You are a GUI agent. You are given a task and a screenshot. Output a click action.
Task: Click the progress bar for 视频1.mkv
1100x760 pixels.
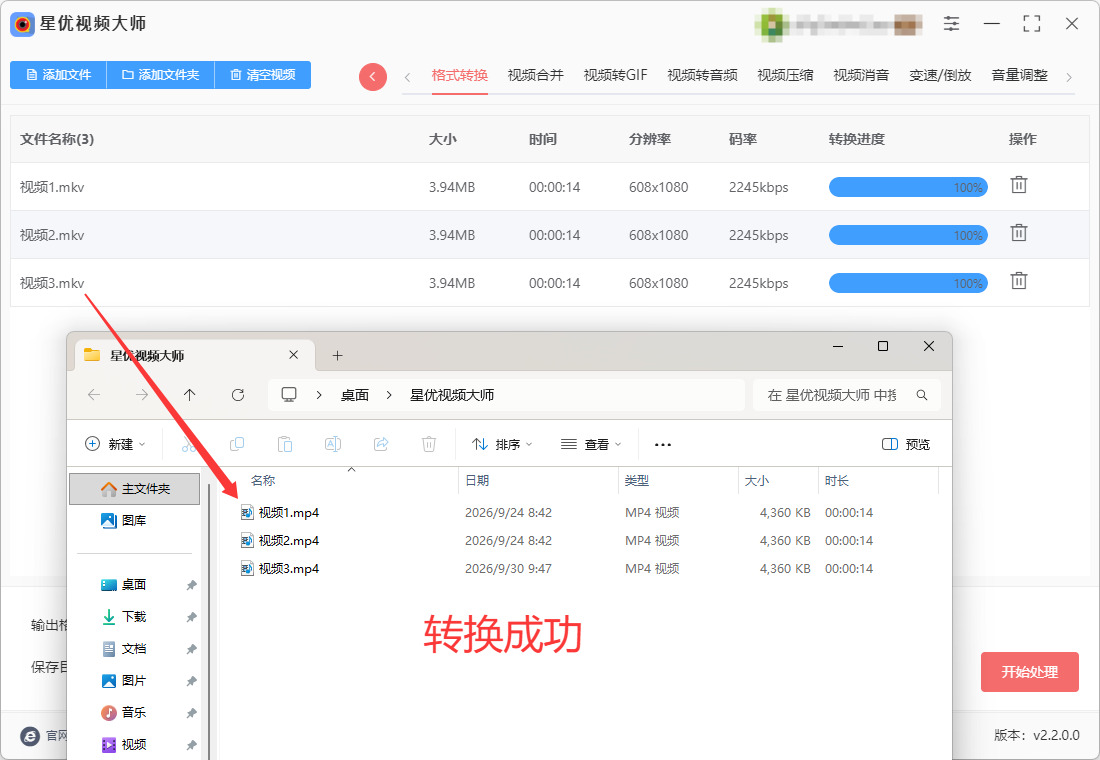[908, 187]
